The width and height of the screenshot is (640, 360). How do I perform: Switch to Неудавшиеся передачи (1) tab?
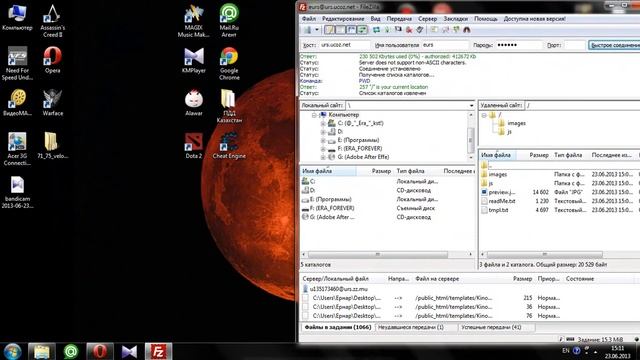coord(411,327)
